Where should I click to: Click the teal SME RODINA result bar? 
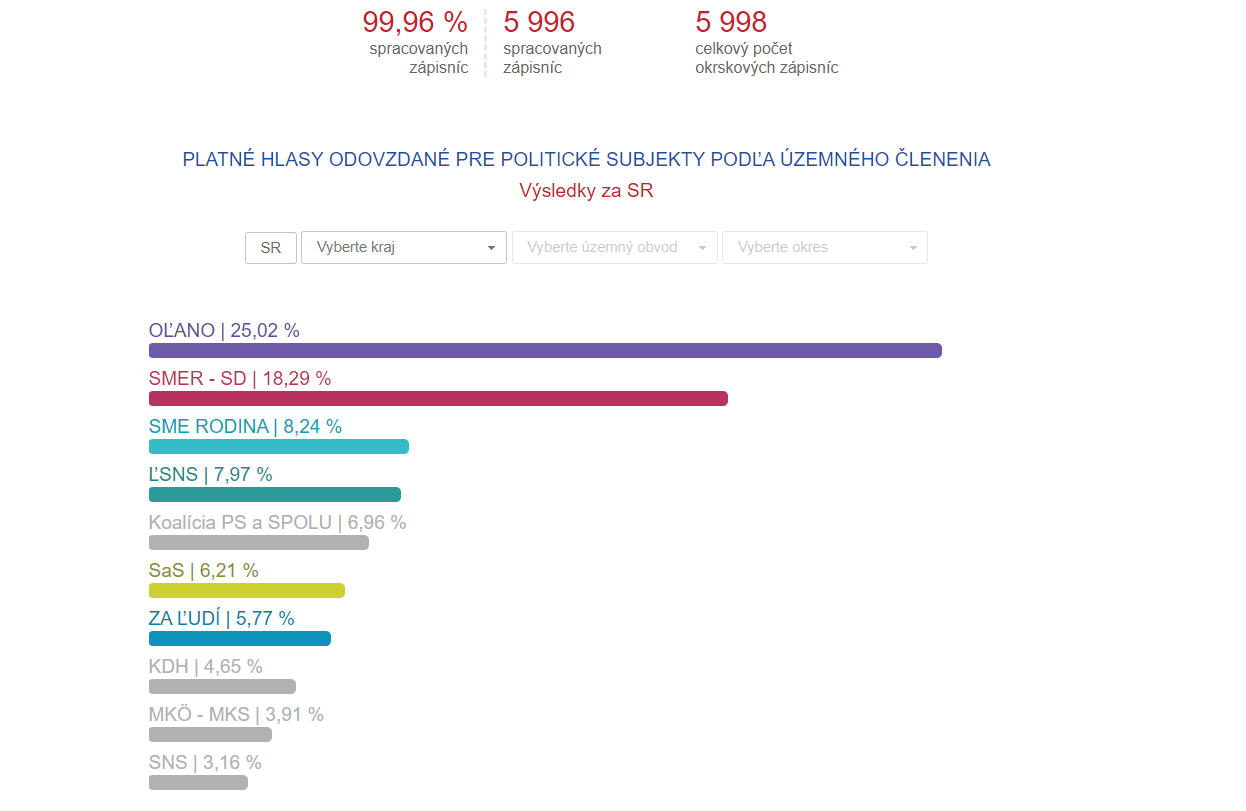[x=279, y=446]
